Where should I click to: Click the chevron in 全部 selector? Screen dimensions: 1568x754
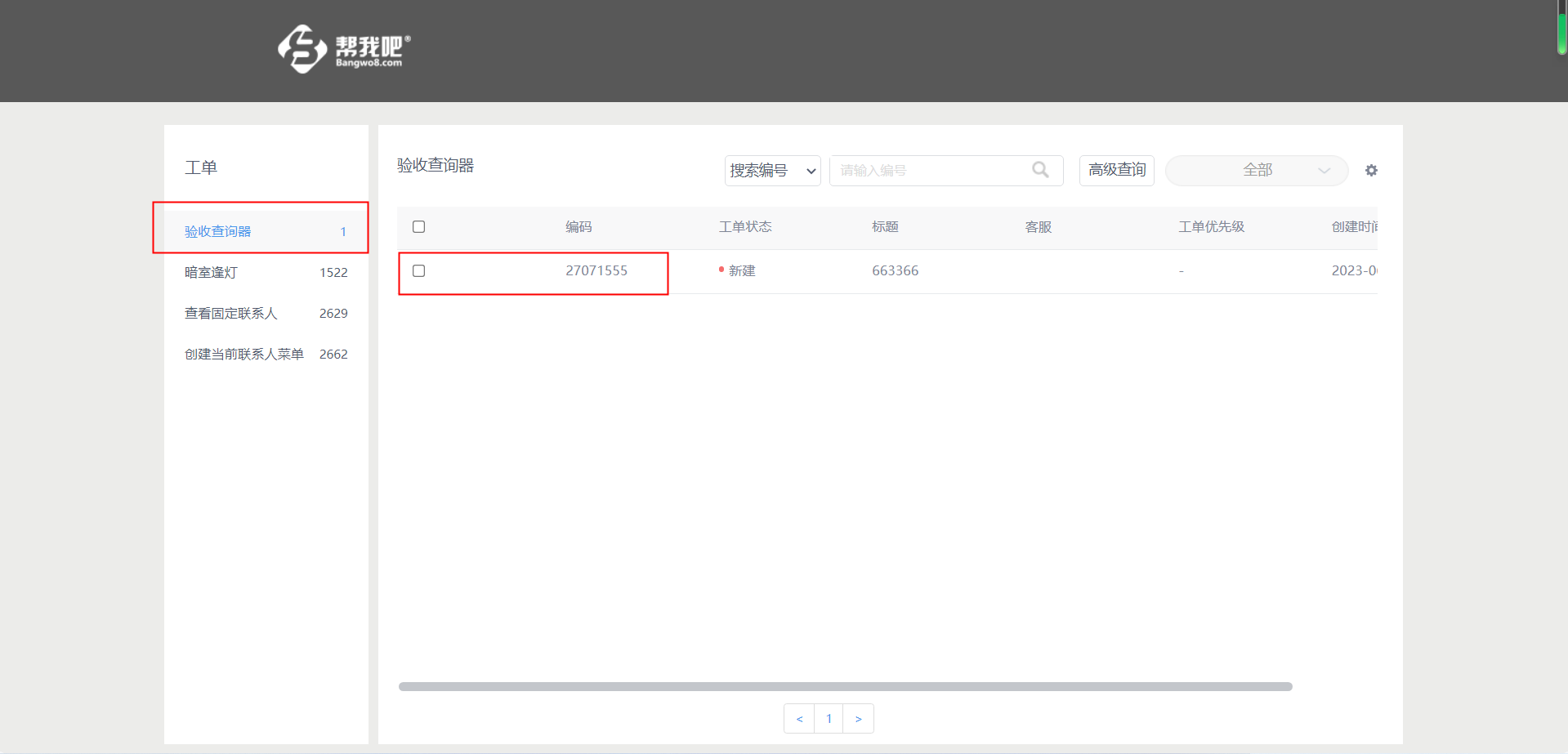point(1325,171)
